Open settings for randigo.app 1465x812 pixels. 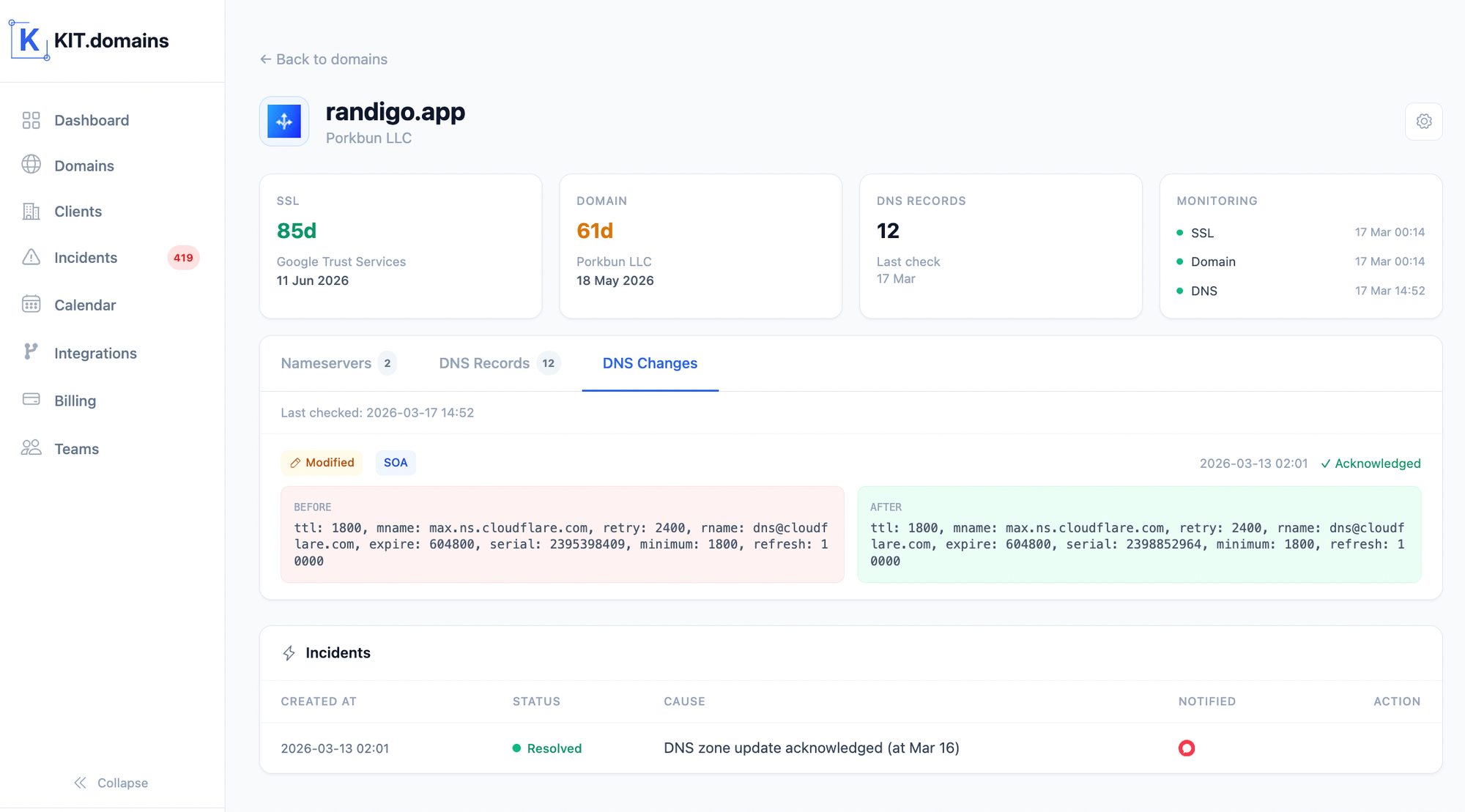click(1424, 121)
